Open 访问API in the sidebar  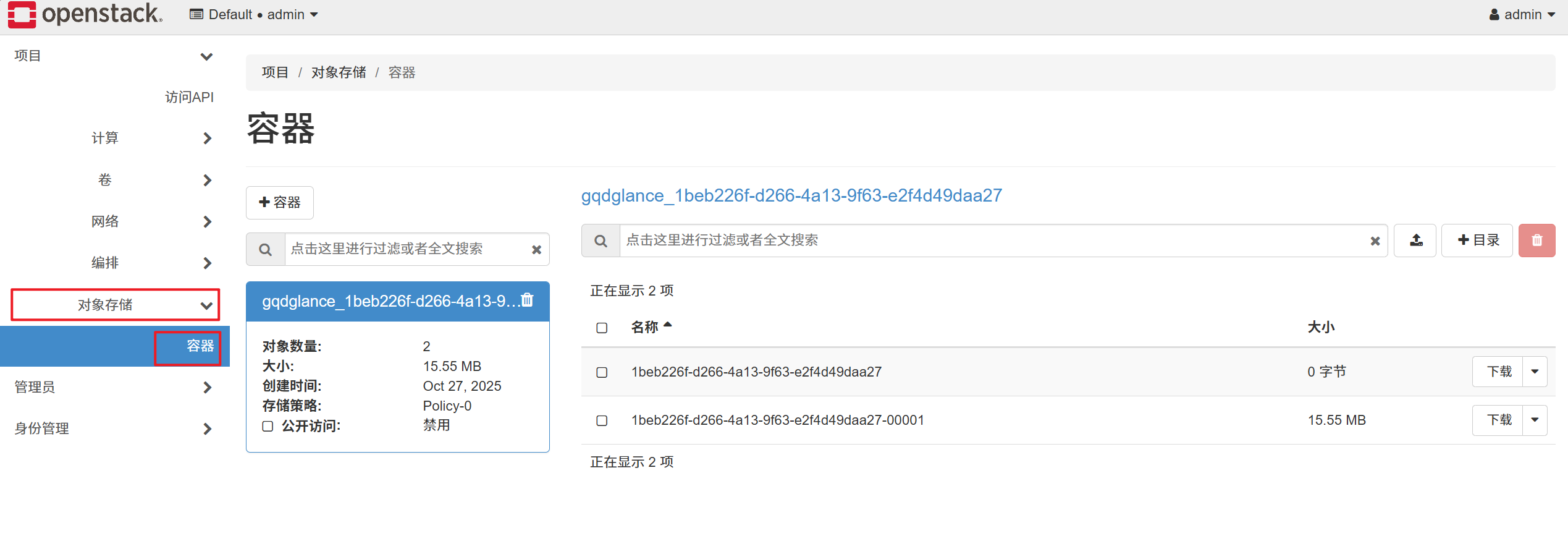click(189, 97)
